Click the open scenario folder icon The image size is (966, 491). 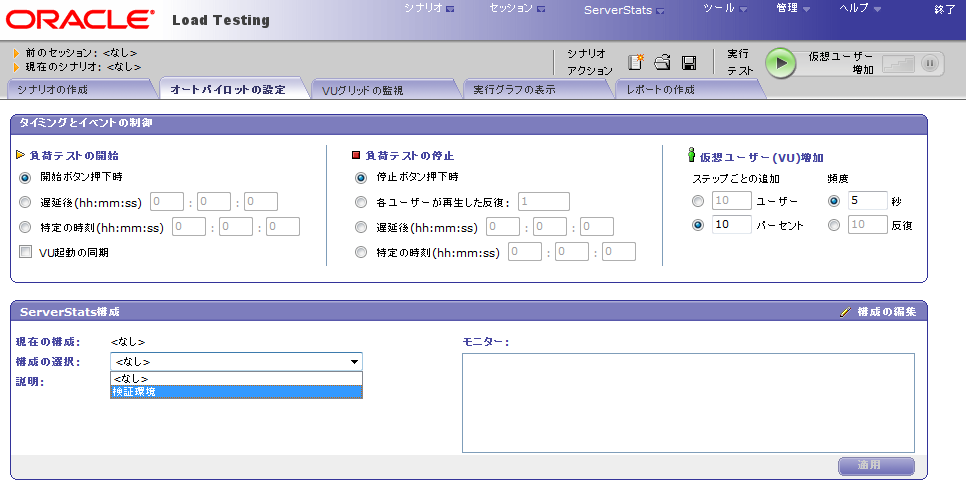[x=662, y=62]
